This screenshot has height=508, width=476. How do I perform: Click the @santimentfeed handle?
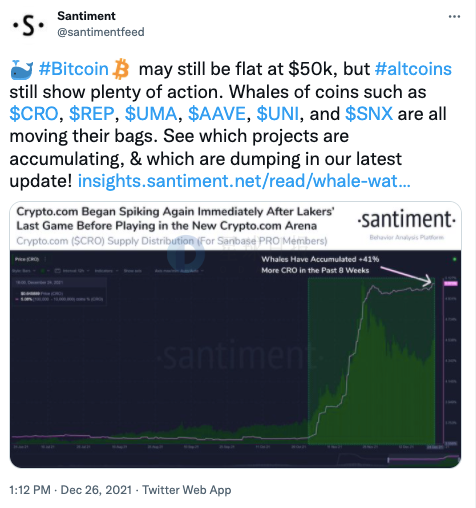[x=101, y=32]
